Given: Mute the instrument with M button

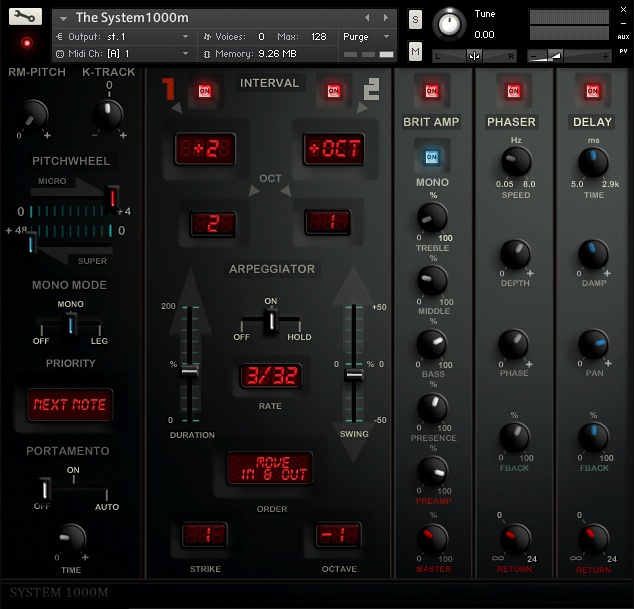Looking at the screenshot, I should 415,51.
